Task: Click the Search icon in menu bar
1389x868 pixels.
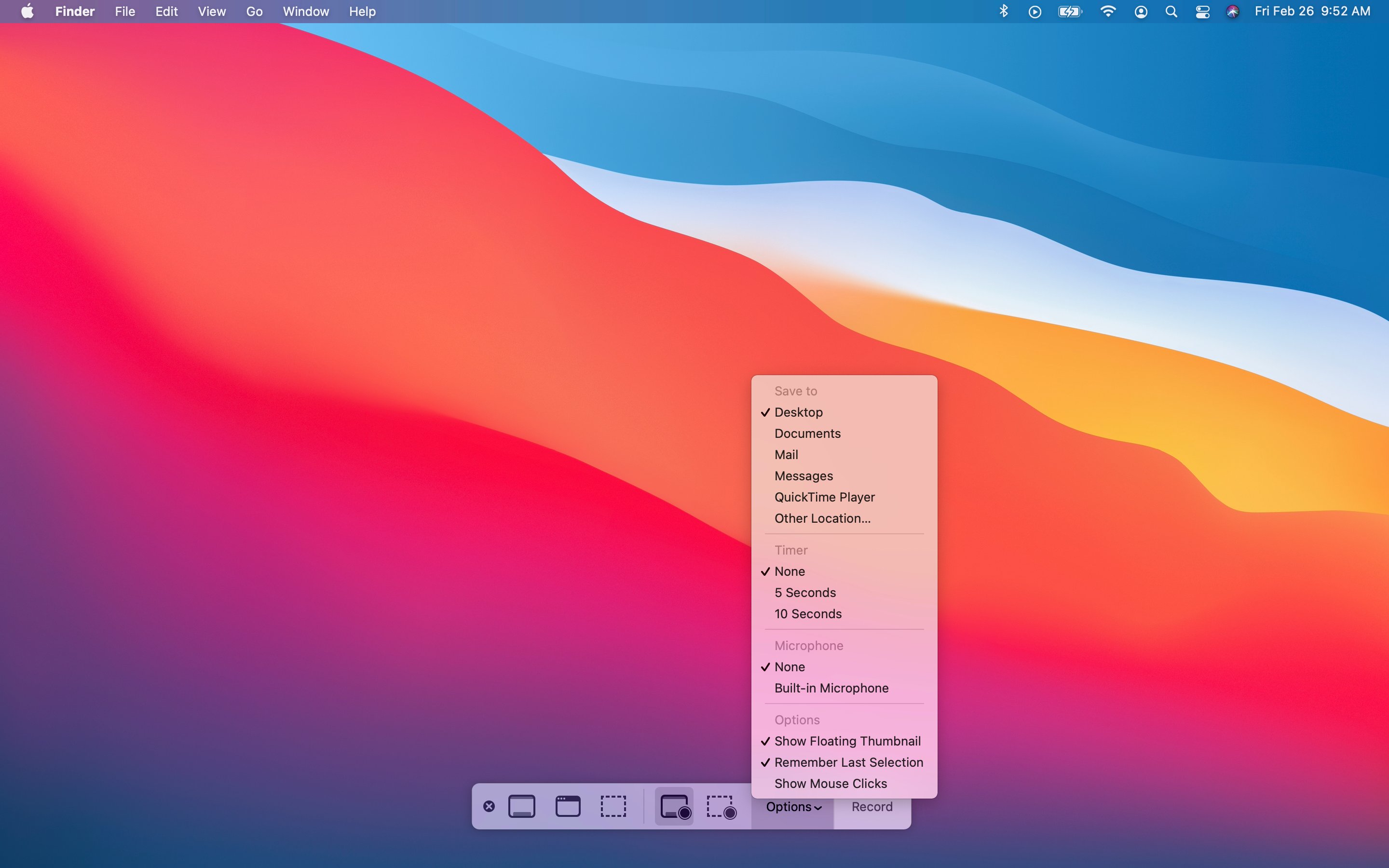Action: click(1170, 11)
